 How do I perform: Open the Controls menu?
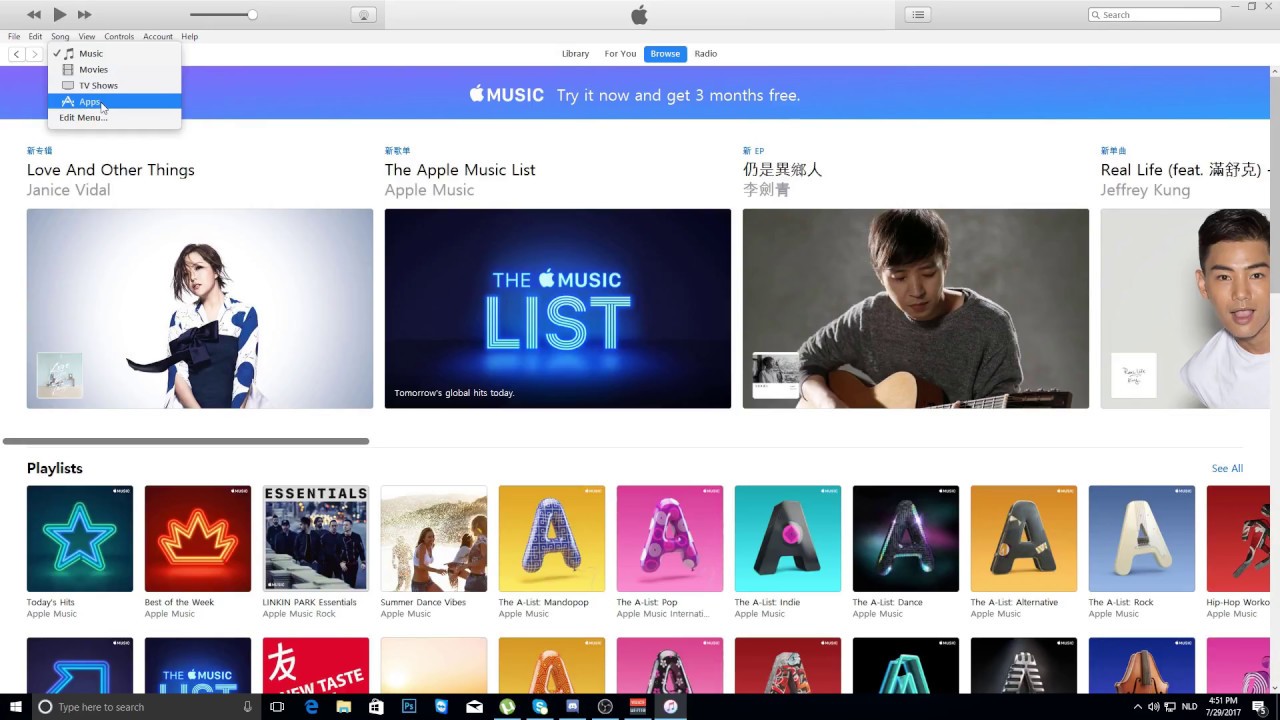(119, 36)
